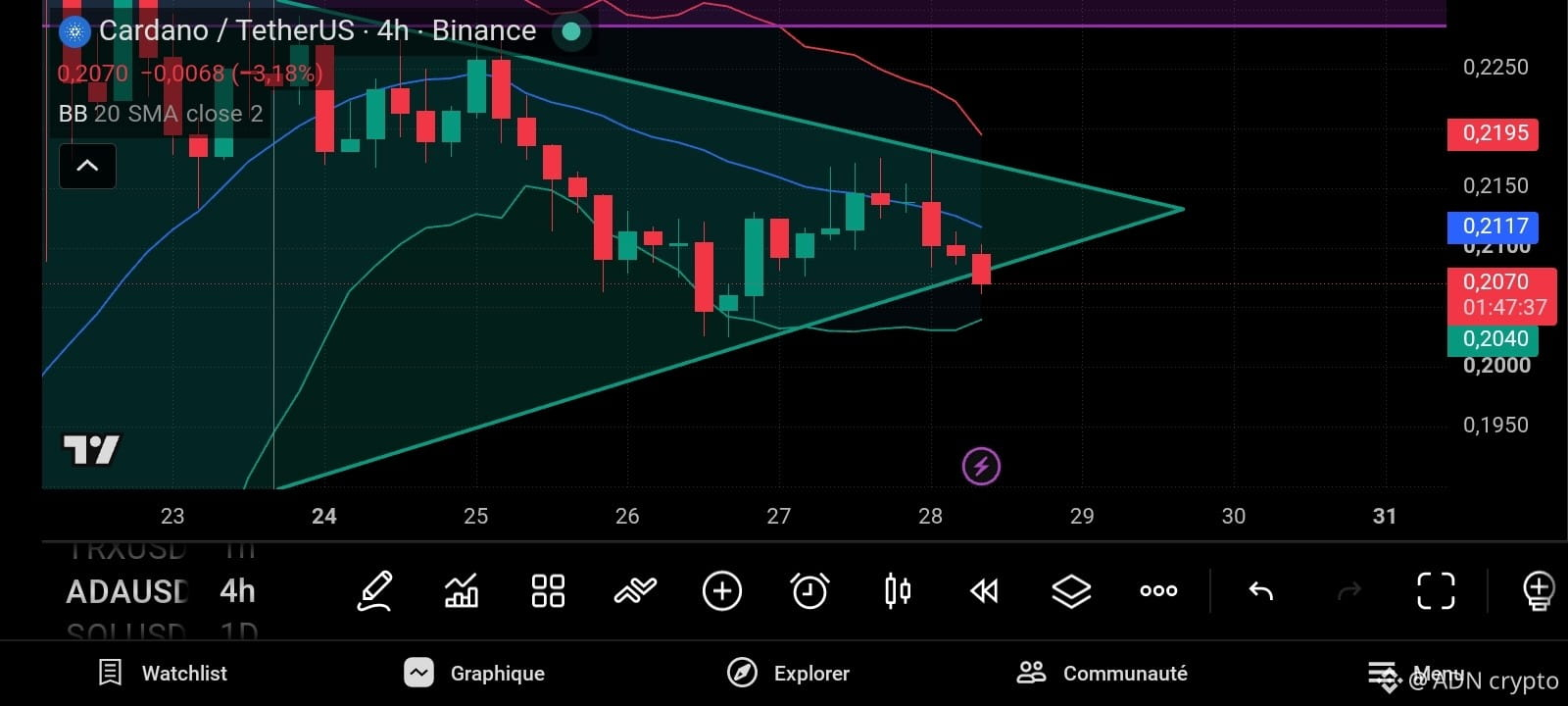Switch to the Graphique tab
Screen dimensions: 1568x706
click(474, 674)
